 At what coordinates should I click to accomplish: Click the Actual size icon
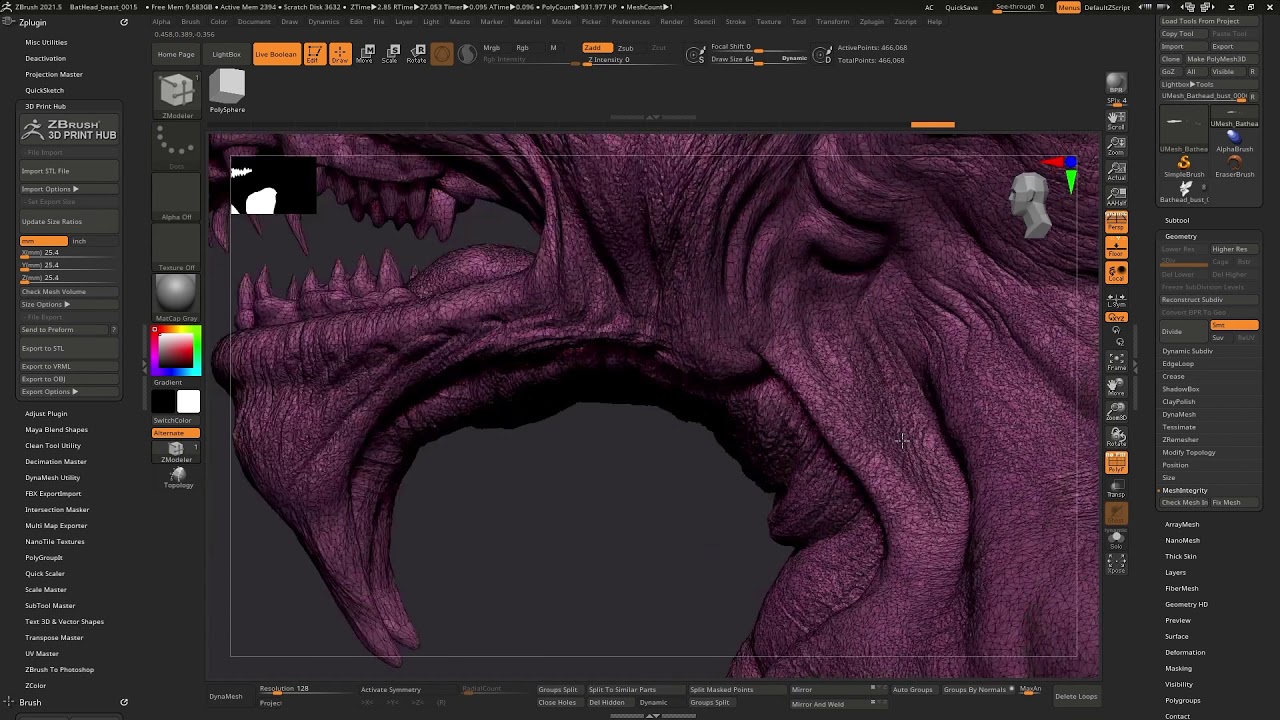[1116, 172]
